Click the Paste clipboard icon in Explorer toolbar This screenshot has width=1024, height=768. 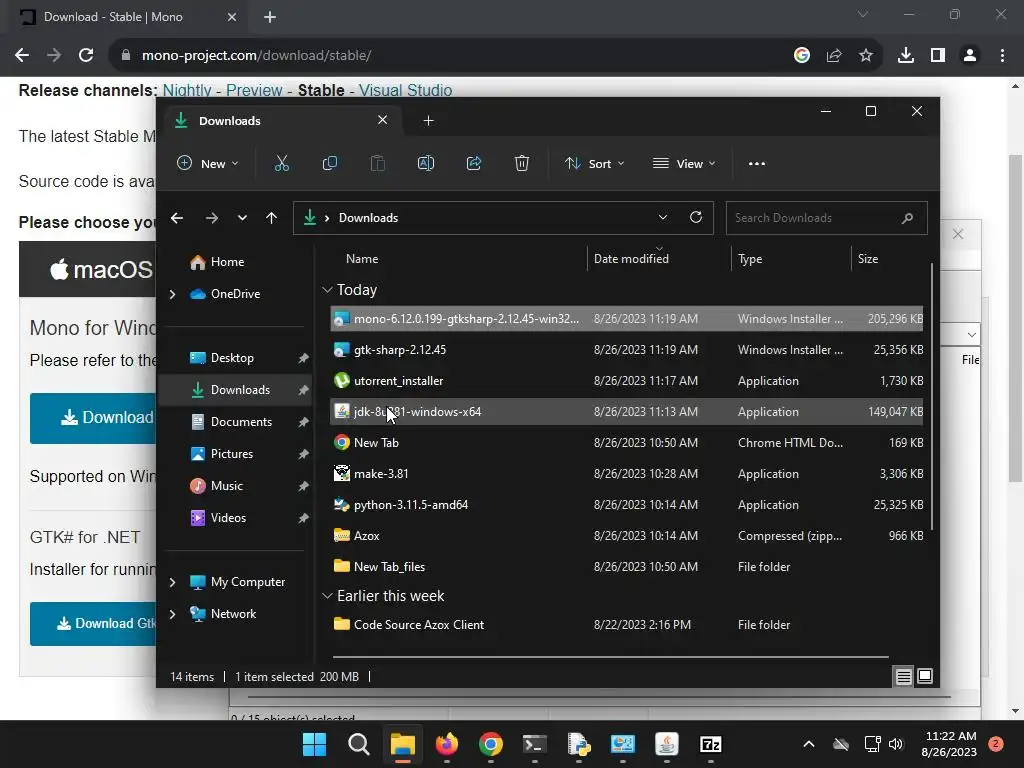point(377,163)
